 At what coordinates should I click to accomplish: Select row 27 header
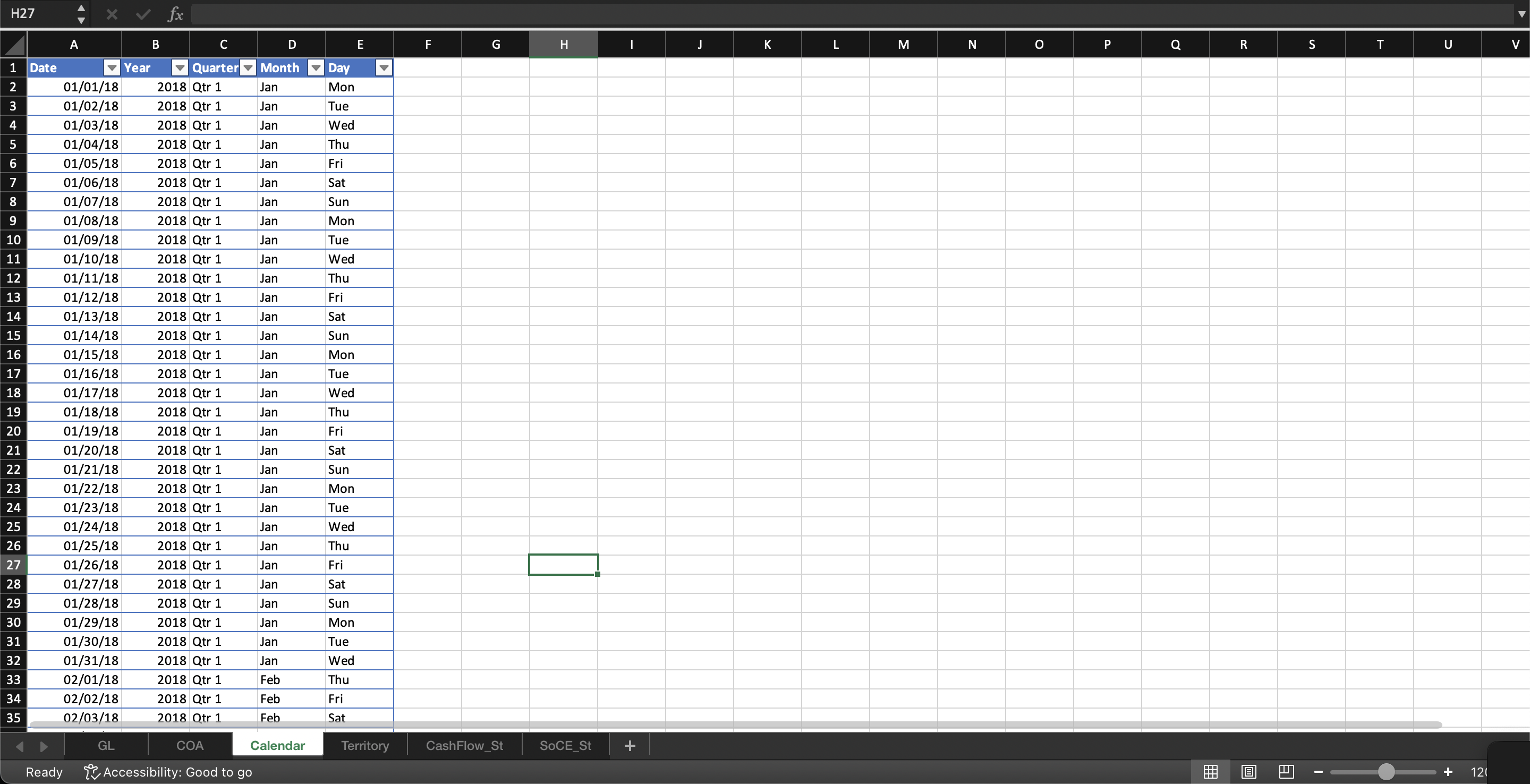click(13, 565)
